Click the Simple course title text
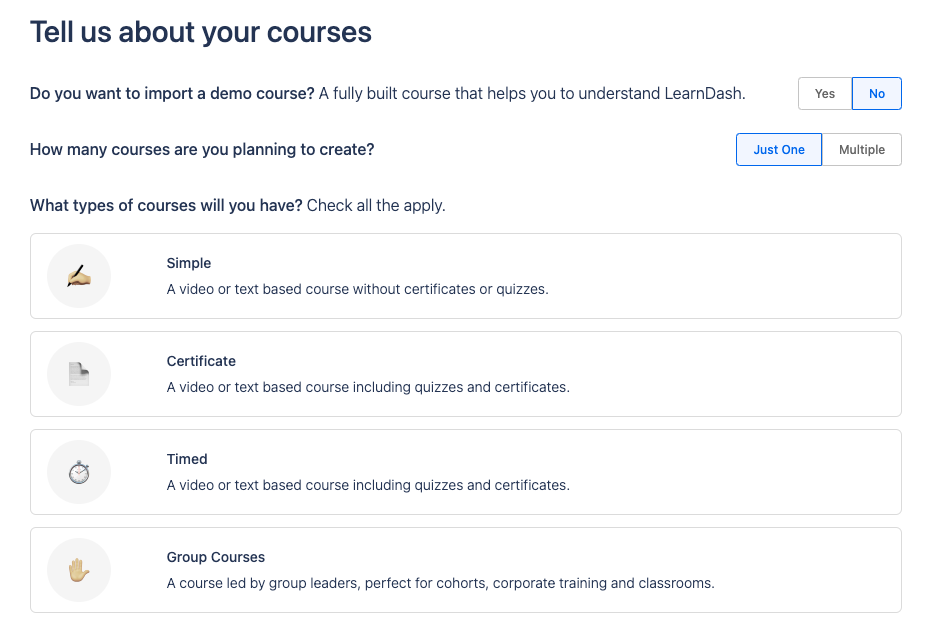The width and height of the screenshot is (929, 640). tap(189, 264)
